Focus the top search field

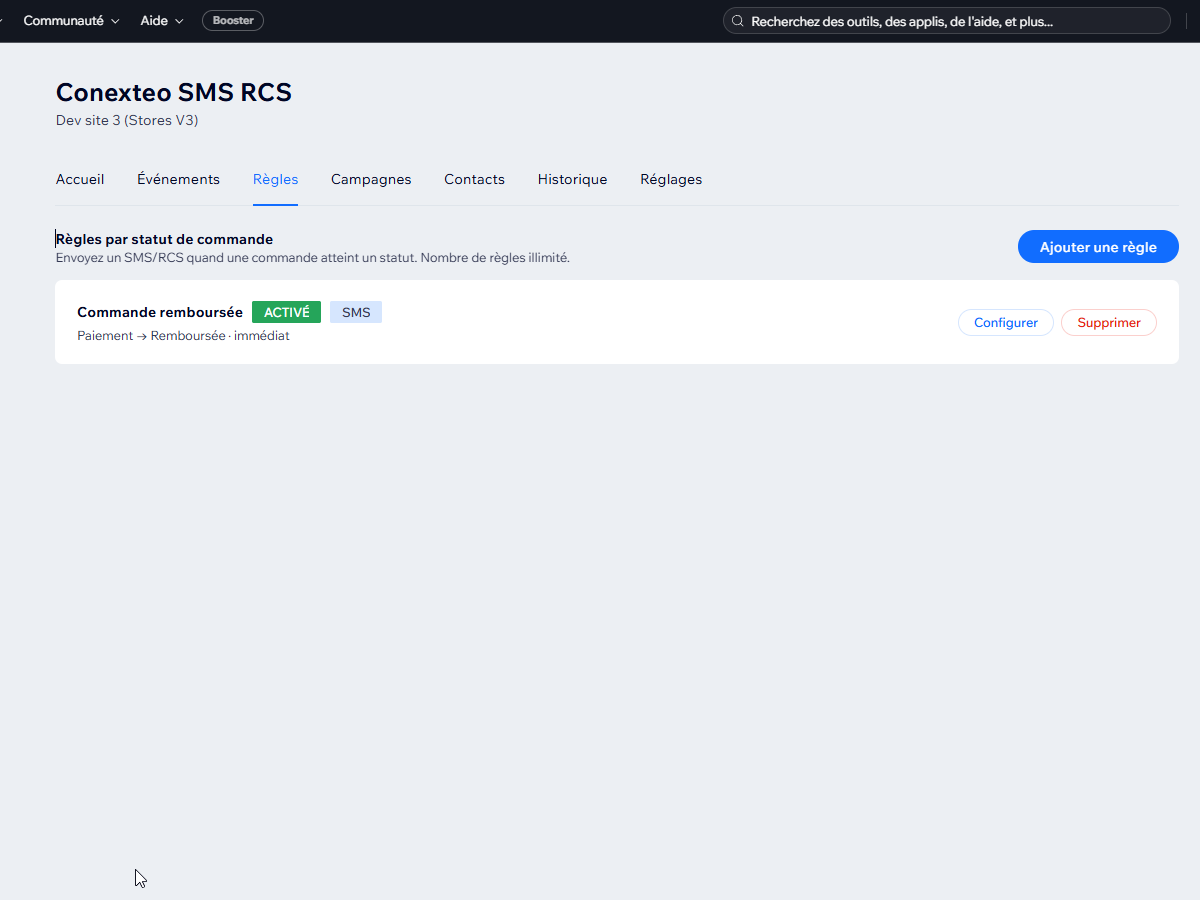pyautogui.click(x=946, y=21)
